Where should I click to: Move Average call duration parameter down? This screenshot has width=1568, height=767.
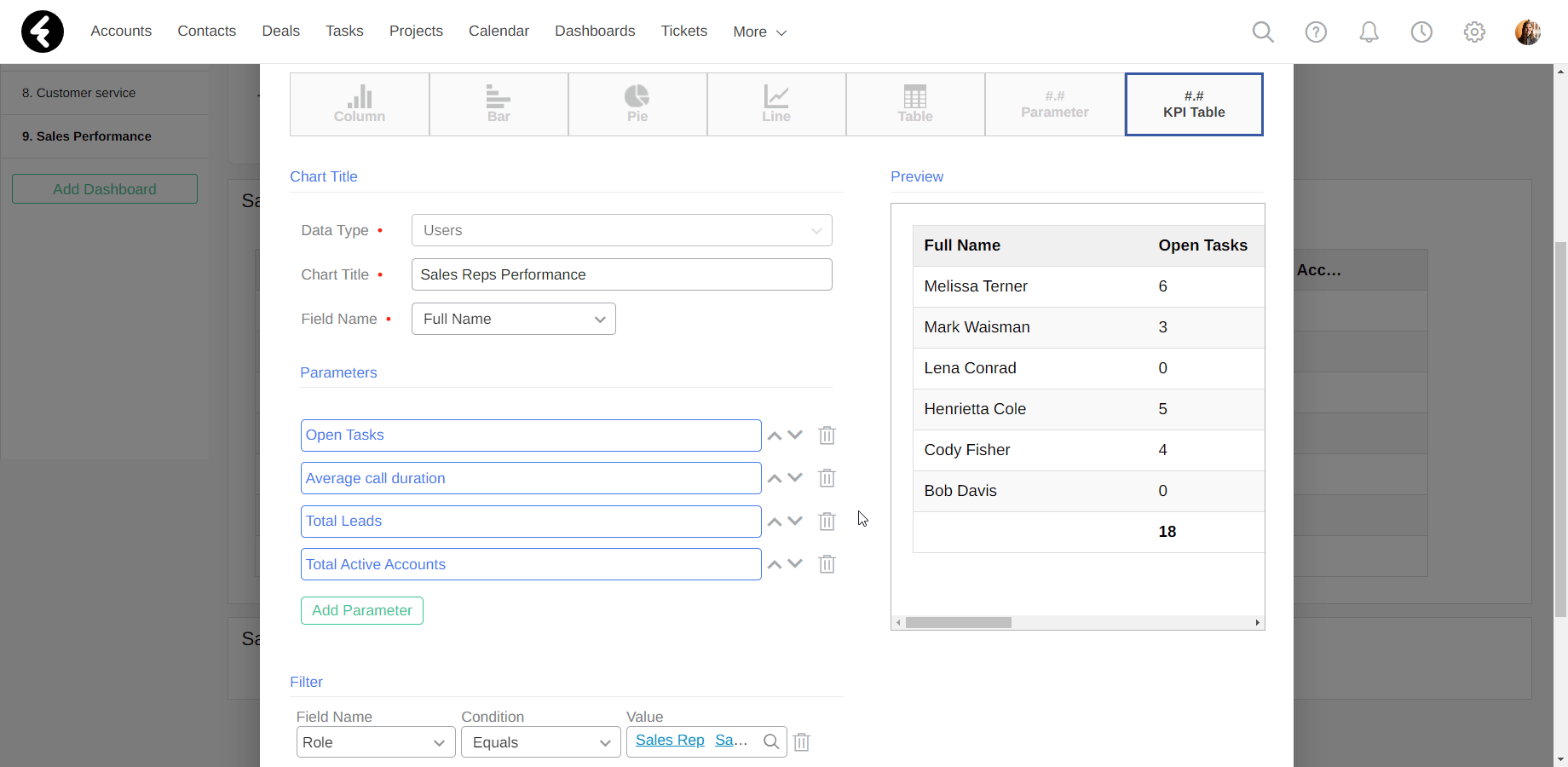click(x=795, y=478)
